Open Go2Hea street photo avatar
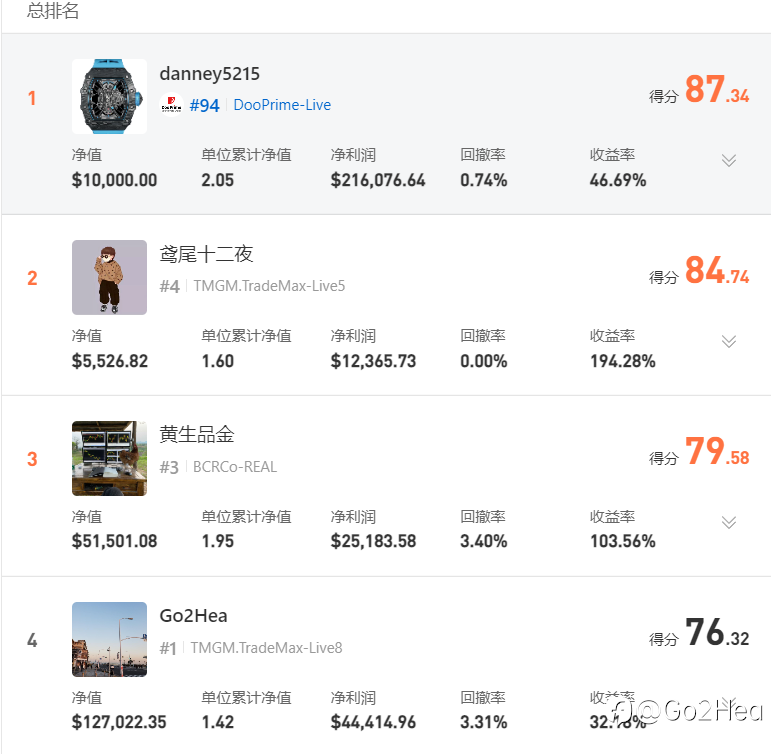771x754 pixels. (x=109, y=639)
